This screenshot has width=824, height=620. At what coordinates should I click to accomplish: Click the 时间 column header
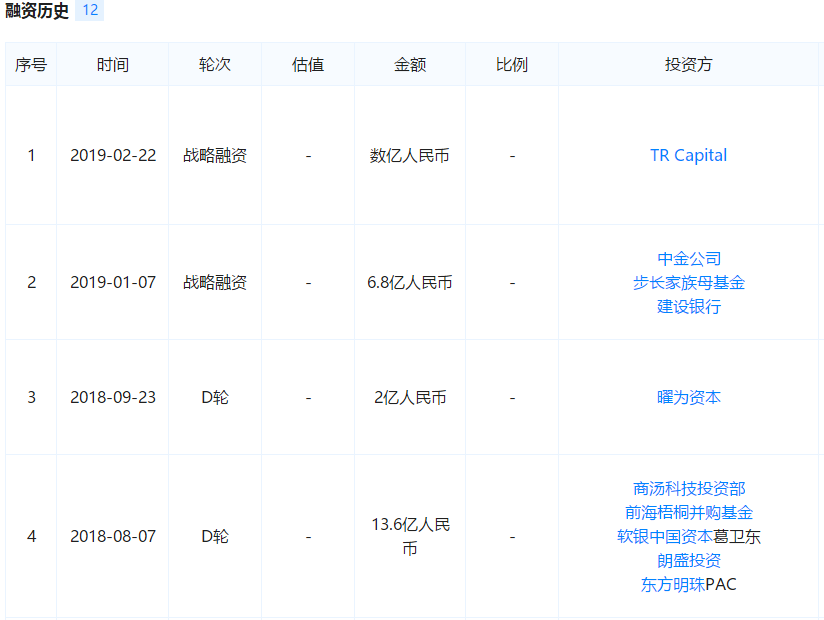pyautogui.click(x=113, y=65)
